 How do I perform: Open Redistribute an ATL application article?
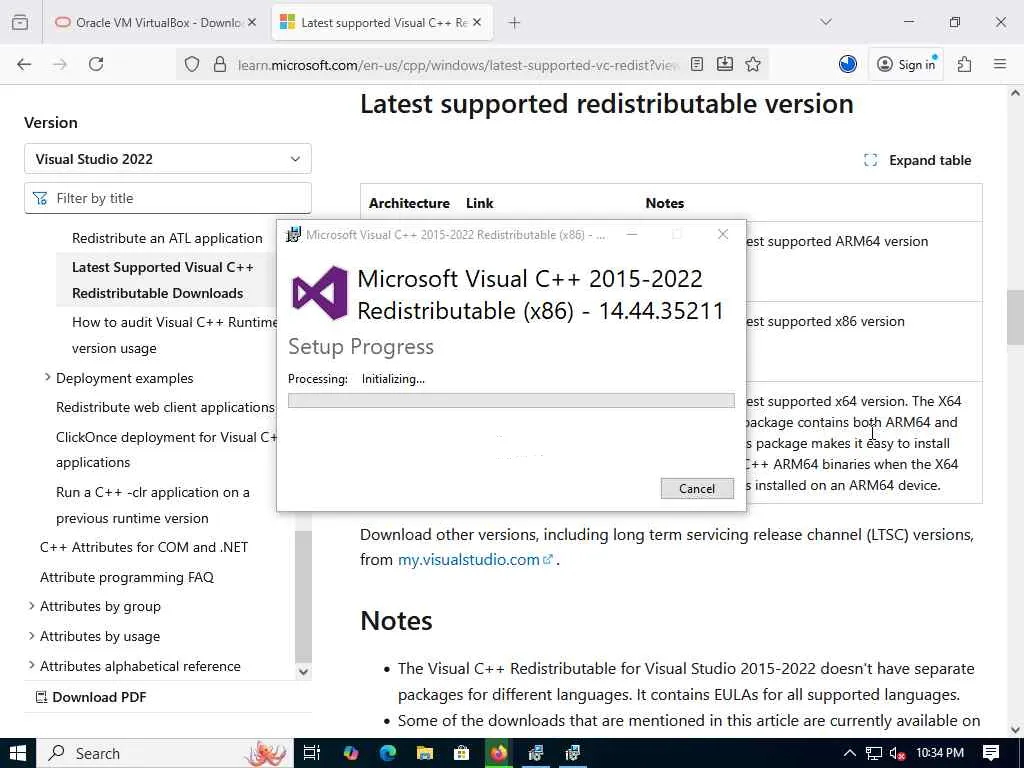(167, 238)
